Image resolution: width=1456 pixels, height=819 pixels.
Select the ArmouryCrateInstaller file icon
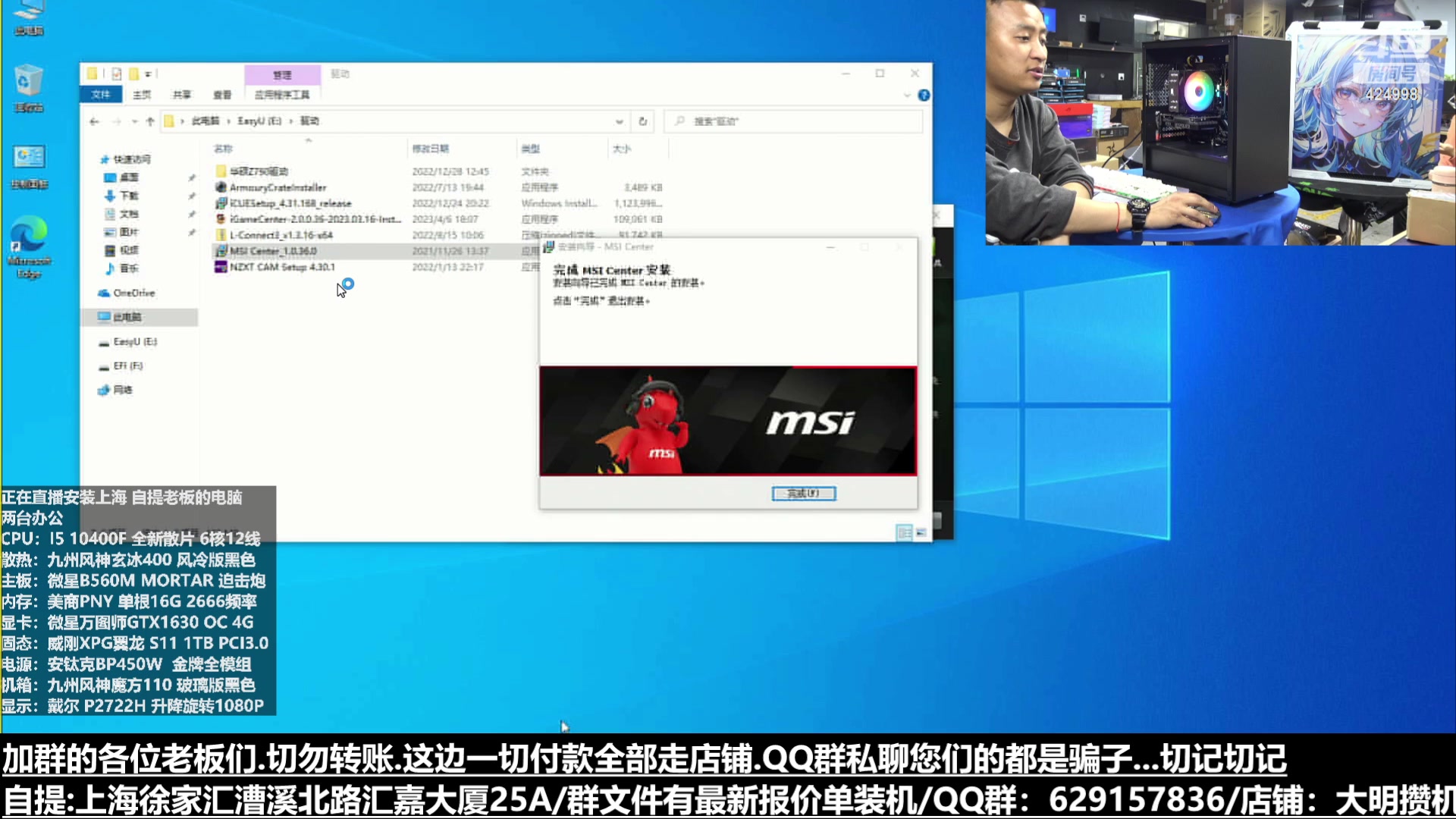(x=221, y=187)
